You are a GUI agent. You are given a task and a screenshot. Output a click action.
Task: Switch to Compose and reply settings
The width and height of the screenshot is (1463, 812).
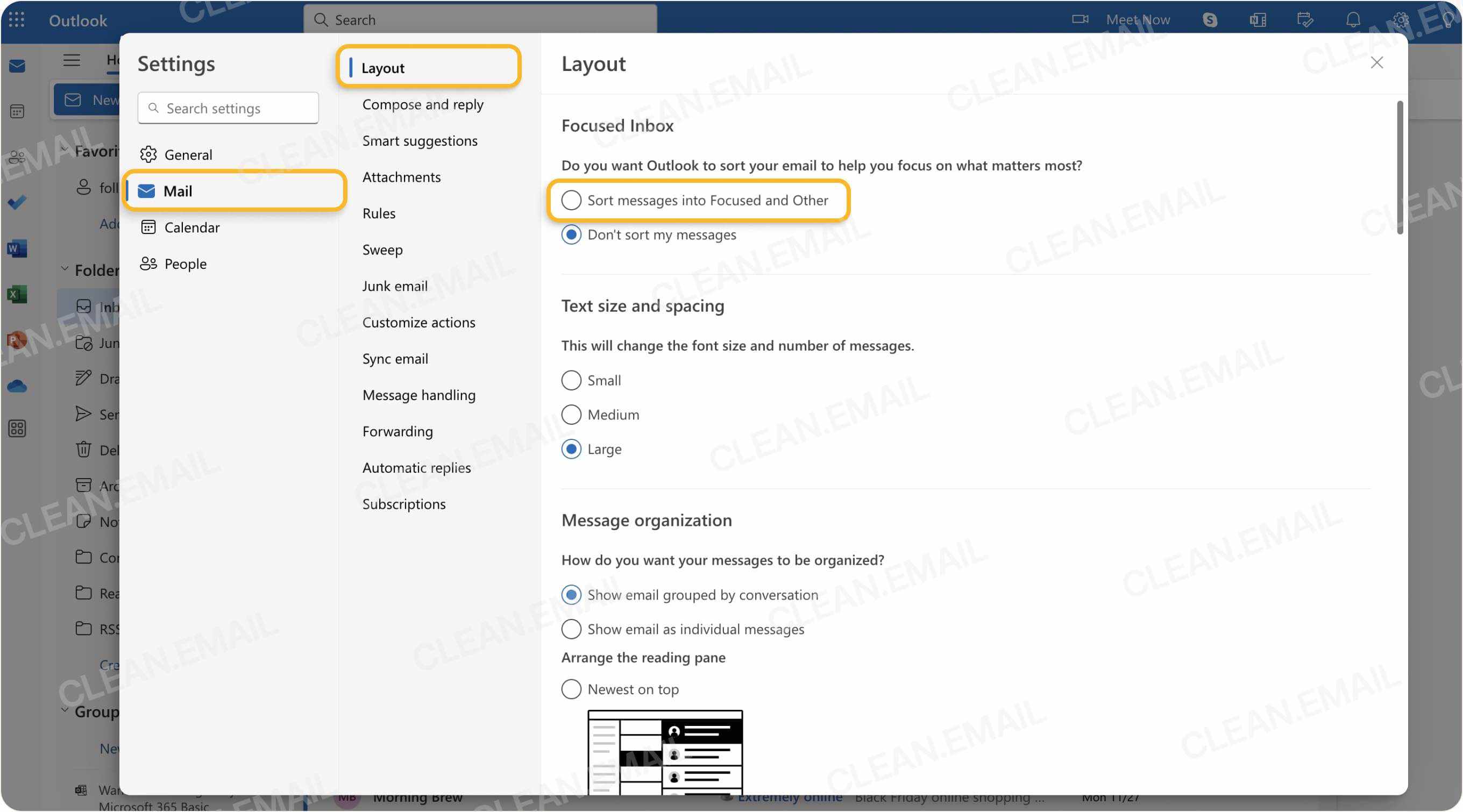point(423,104)
